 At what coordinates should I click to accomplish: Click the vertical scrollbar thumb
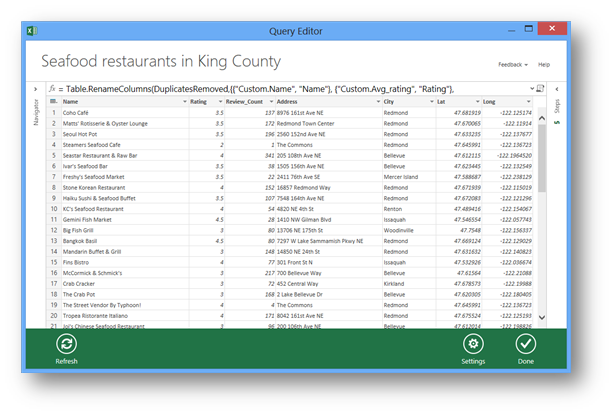coord(542,158)
